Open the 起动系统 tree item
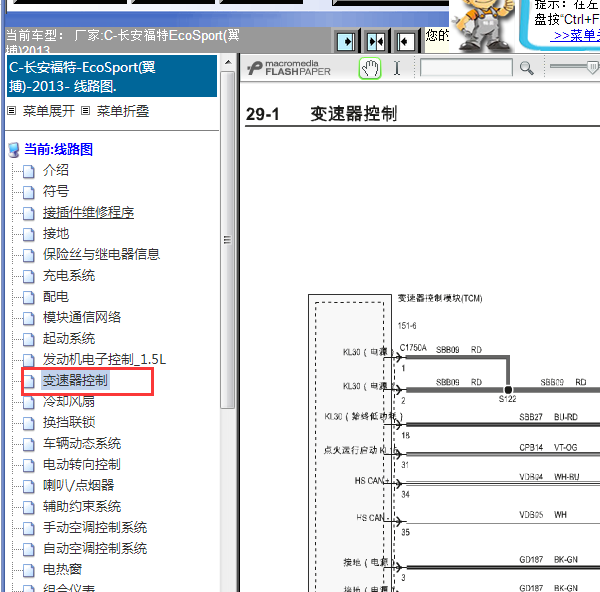 tap(69, 338)
